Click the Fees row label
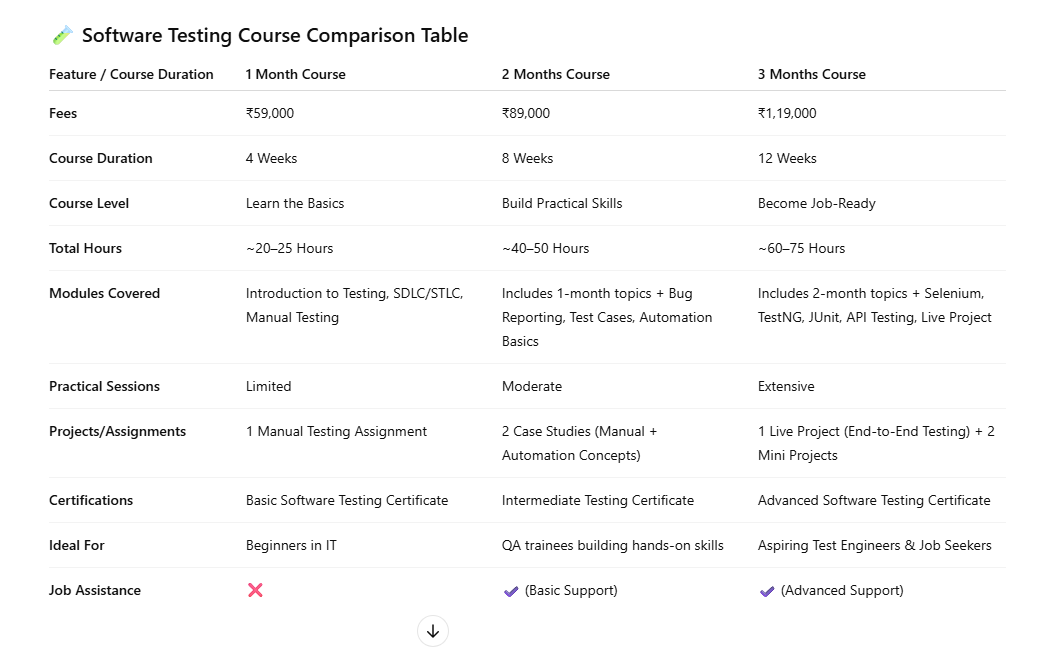The height and width of the screenshot is (649, 1054). 62,113
